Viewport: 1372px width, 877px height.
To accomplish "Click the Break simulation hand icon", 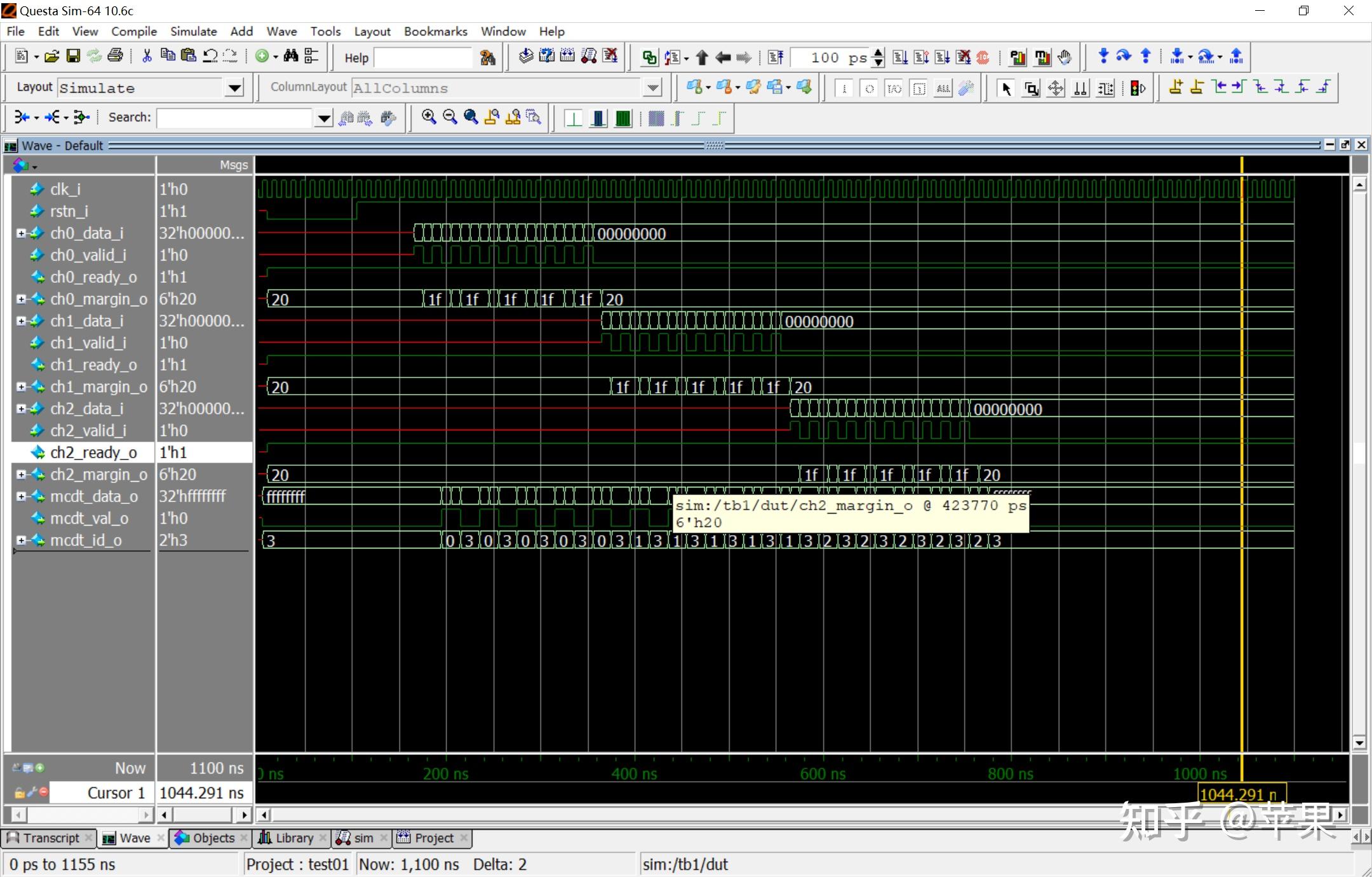I will (x=1065, y=57).
